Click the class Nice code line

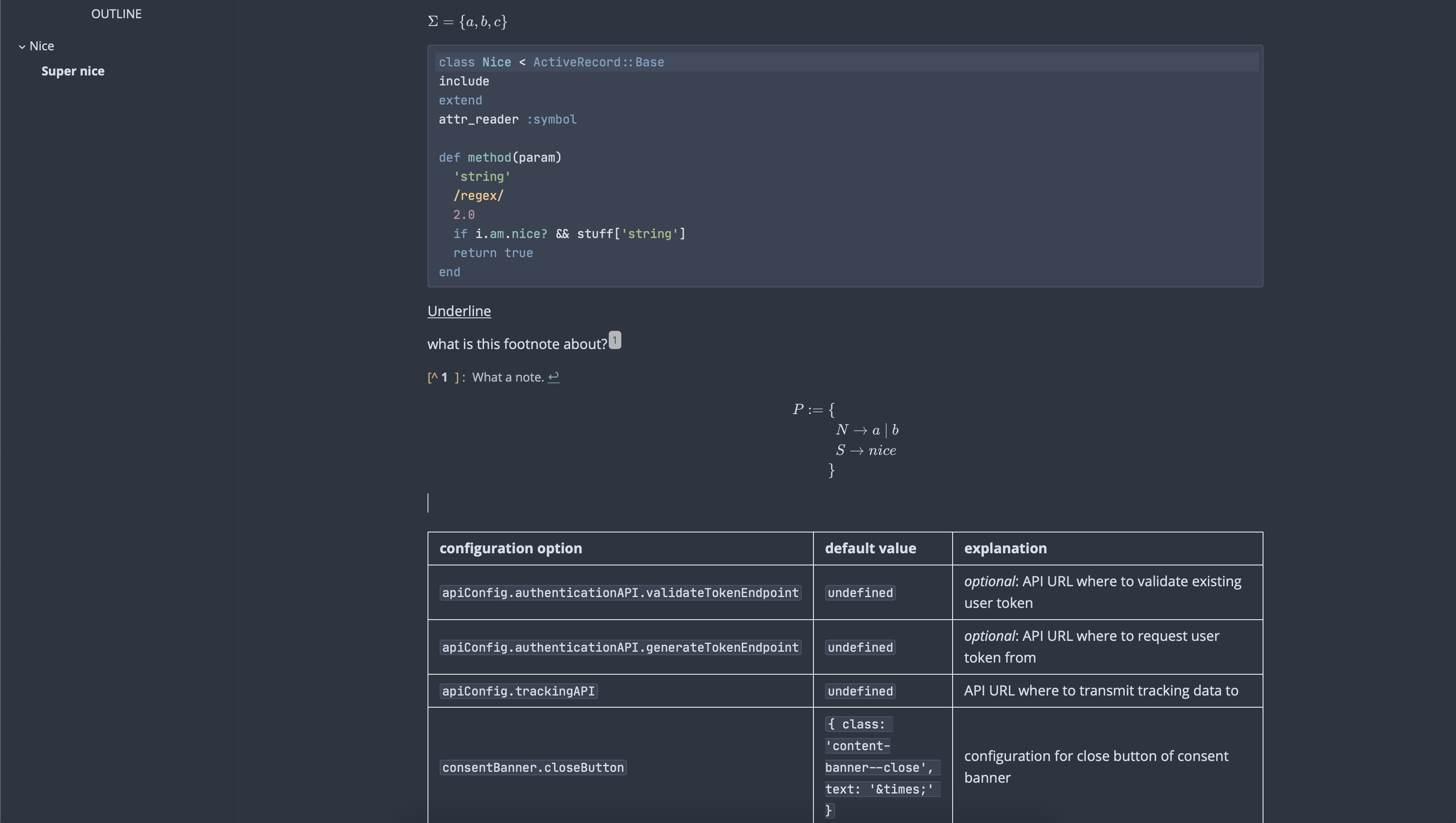point(551,62)
